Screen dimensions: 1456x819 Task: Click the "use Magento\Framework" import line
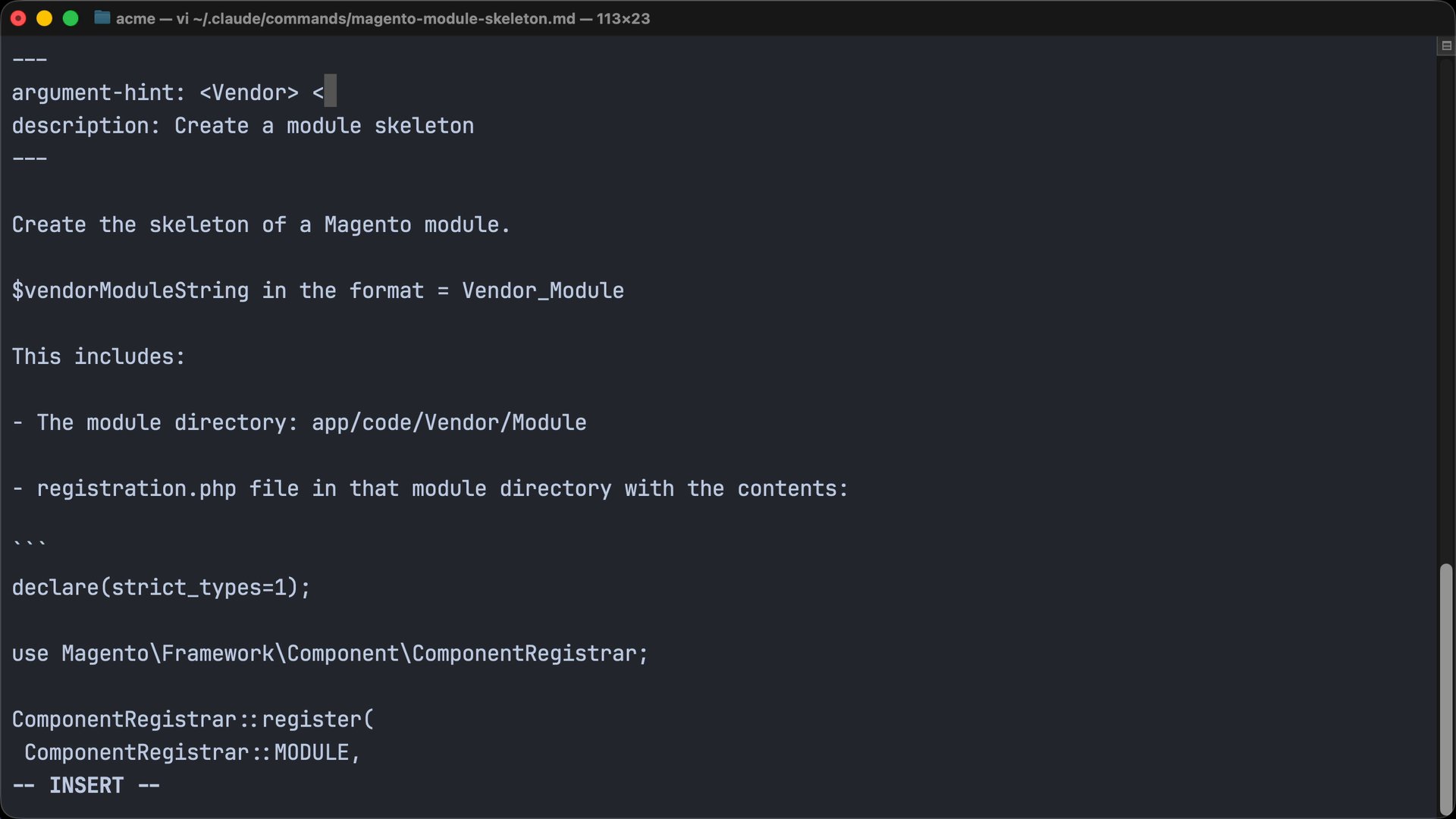click(330, 654)
